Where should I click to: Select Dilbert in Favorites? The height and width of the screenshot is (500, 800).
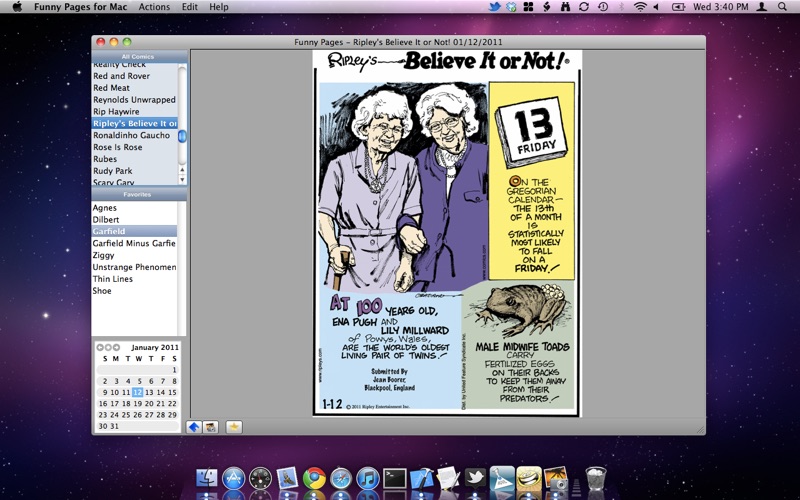134,219
